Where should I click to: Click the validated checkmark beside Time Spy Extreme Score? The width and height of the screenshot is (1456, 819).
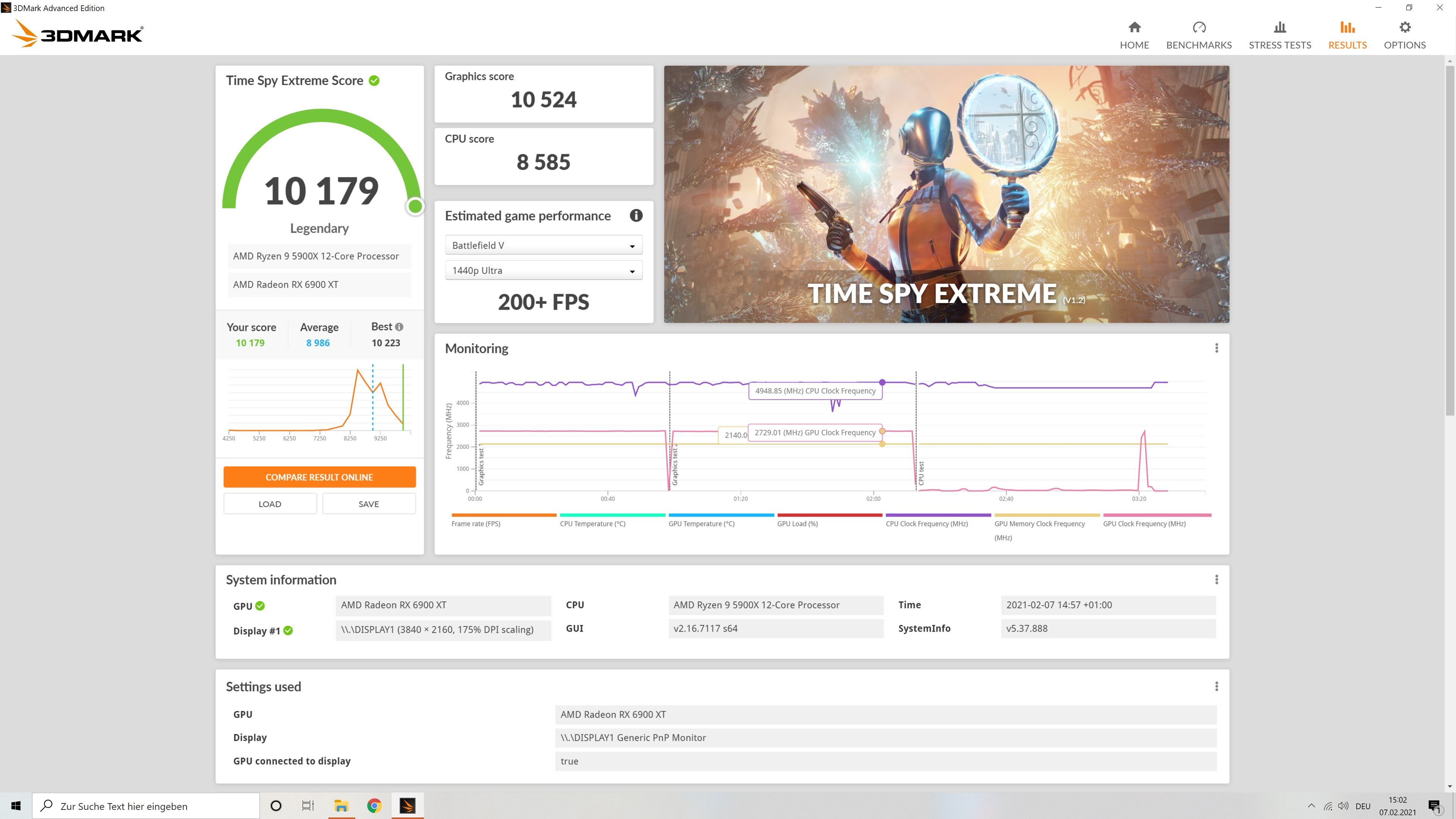click(374, 81)
